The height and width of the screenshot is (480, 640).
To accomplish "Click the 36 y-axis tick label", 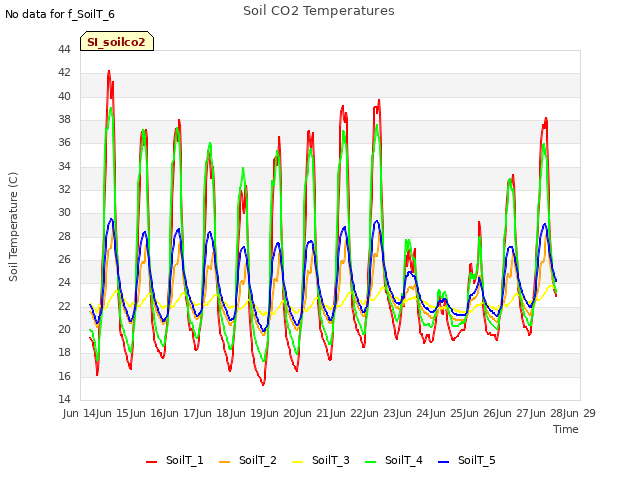I will point(64,143).
